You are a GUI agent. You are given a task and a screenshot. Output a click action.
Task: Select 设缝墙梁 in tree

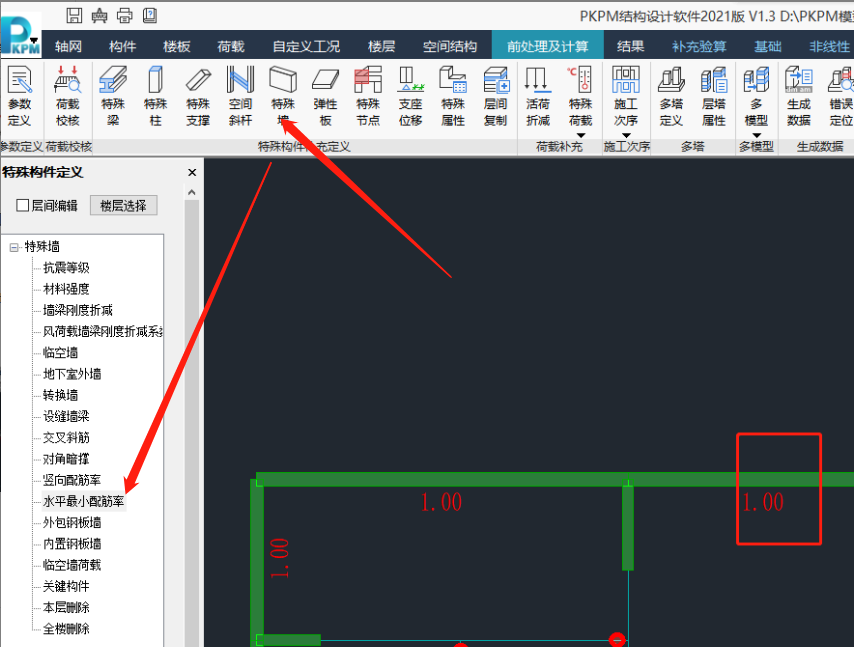coord(66,416)
